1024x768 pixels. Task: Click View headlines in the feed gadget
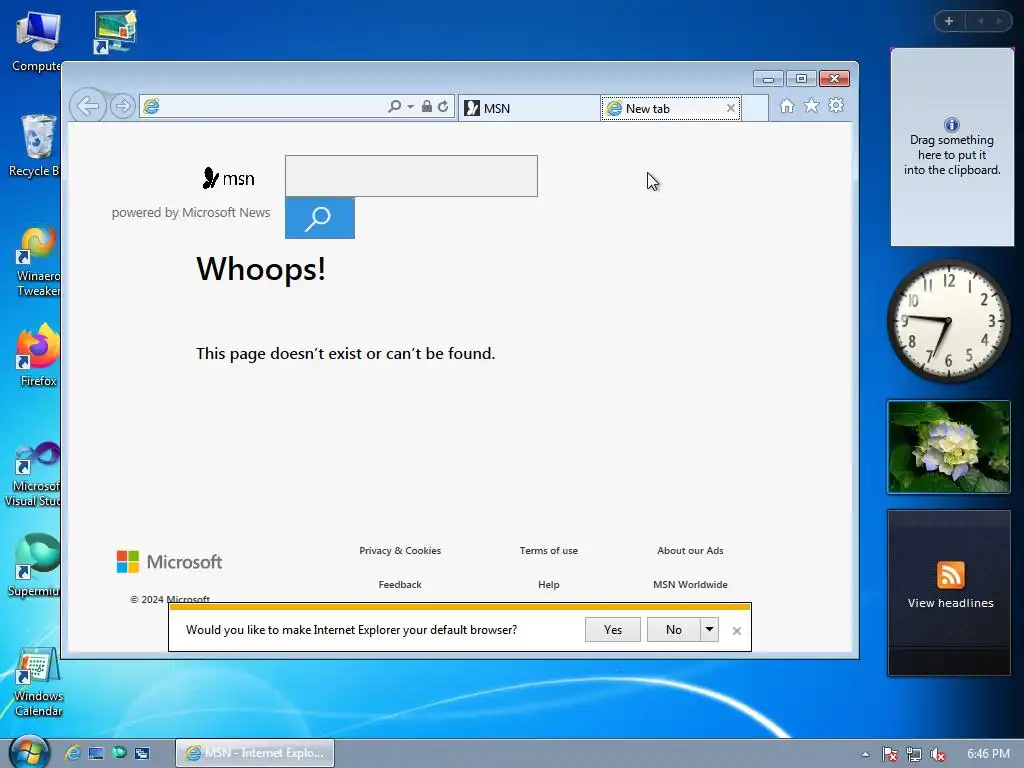tap(950, 603)
